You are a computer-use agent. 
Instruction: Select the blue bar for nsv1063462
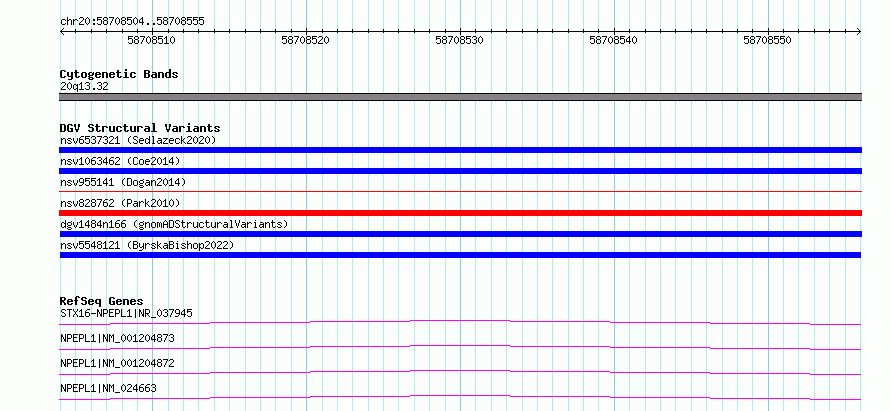click(x=460, y=171)
